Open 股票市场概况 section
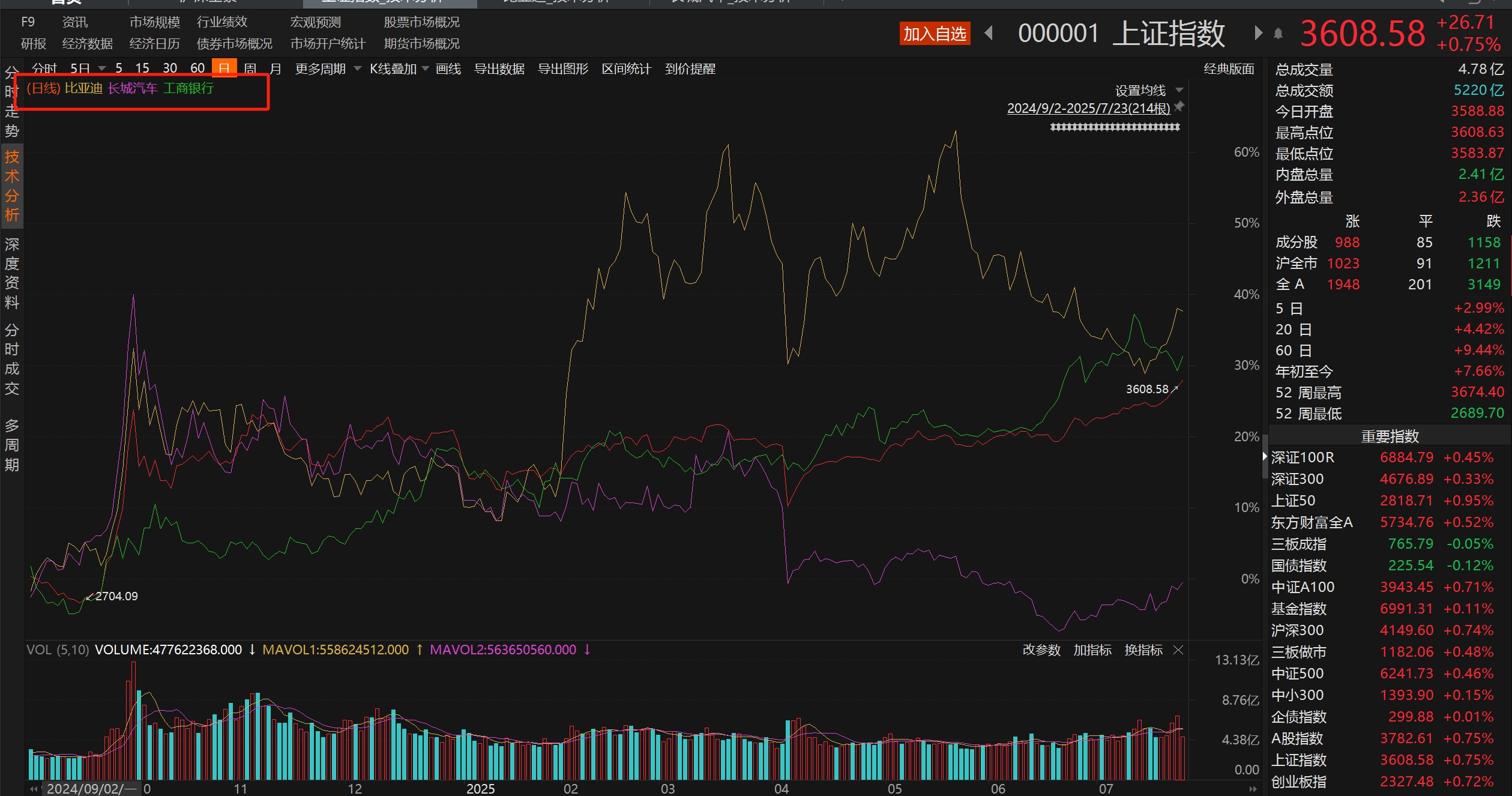1512x796 pixels. 422,22
